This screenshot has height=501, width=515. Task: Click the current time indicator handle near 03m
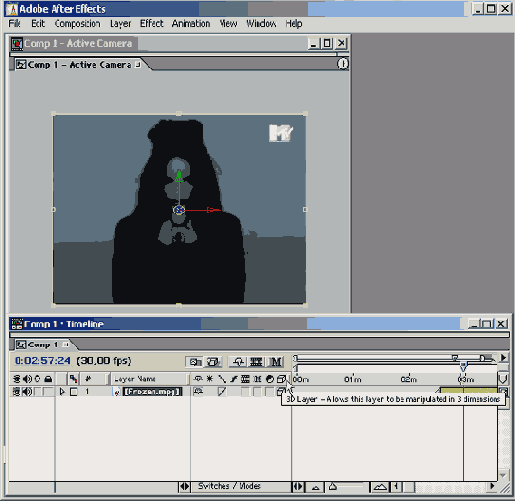463,367
